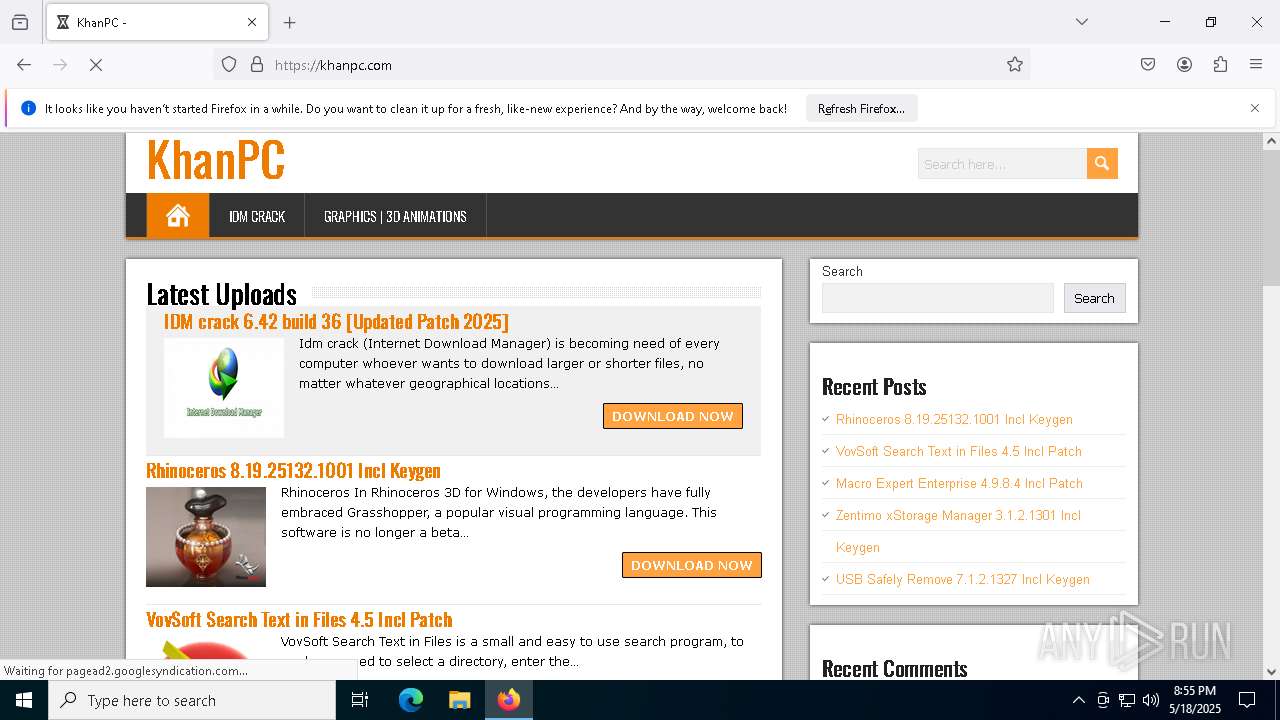Open recent post Zentimo xStorage Manager

click(958, 530)
